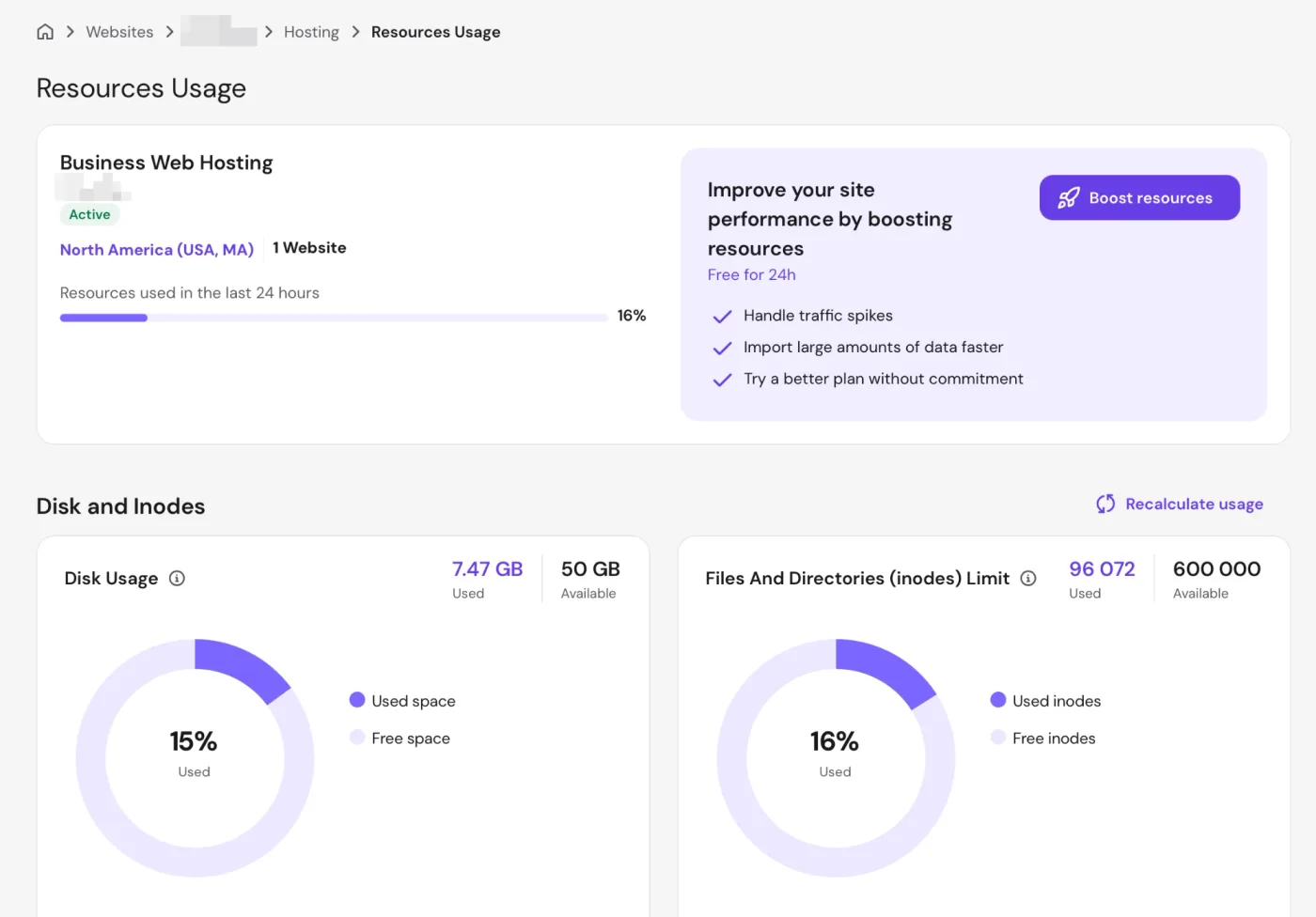The height and width of the screenshot is (917, 1316).
Task: Click the Used inodes legend dot
Action: coord(998,700)
